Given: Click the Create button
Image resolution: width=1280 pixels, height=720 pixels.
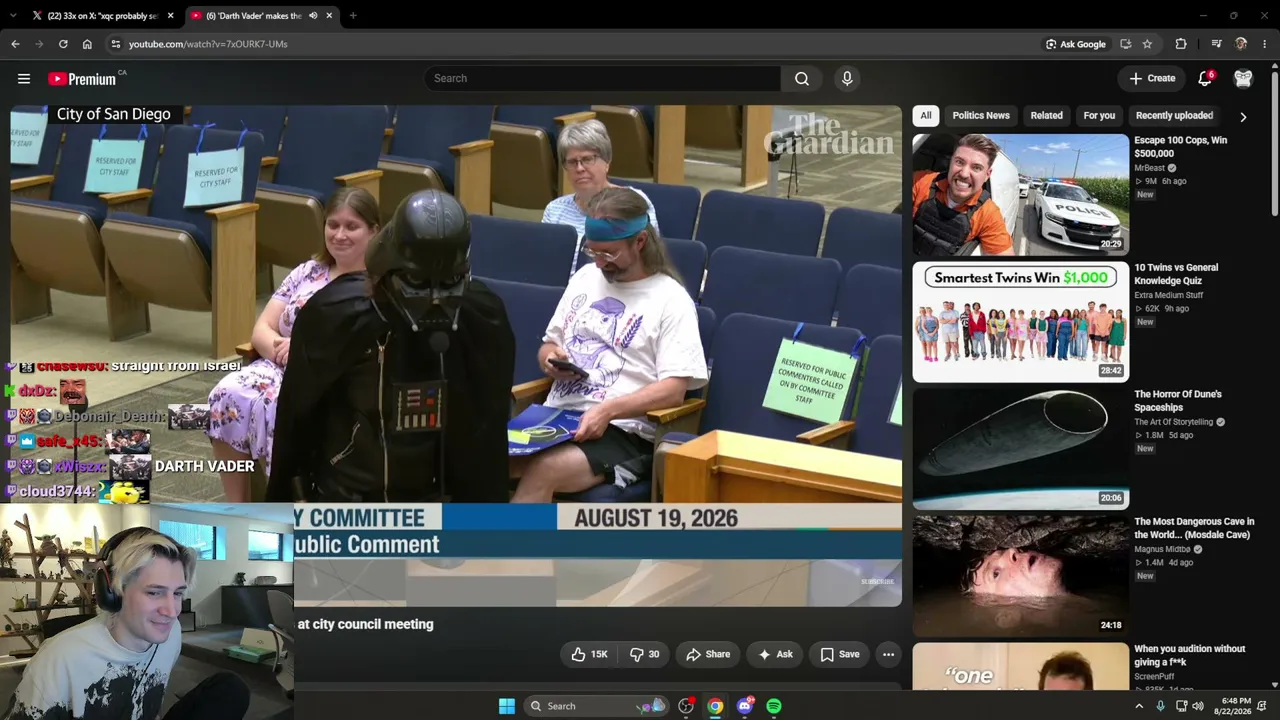Looking at the screenshot, I should [1152, 78].
